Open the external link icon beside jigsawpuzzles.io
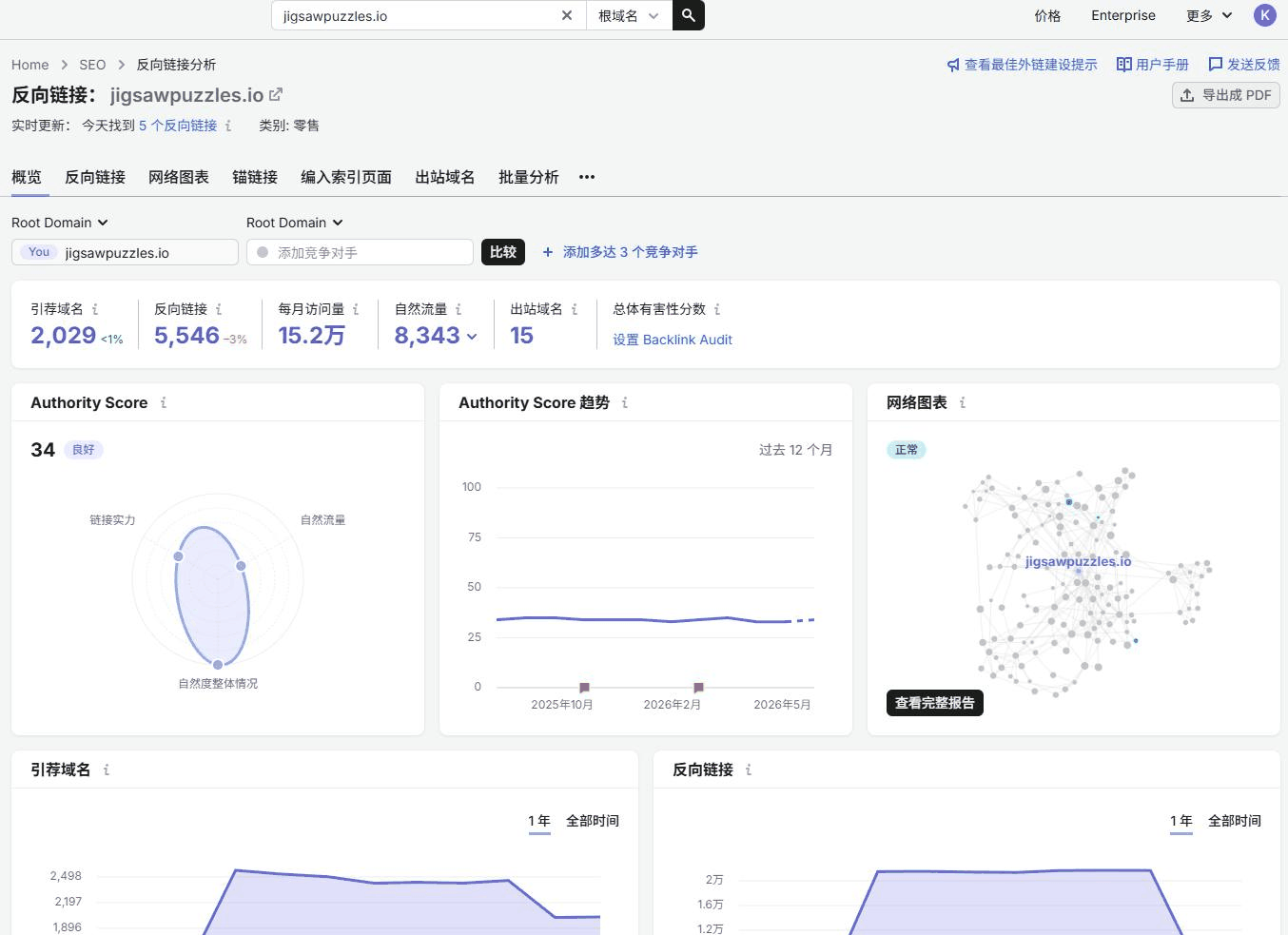The image size is (1288, 935). (276, 94)
